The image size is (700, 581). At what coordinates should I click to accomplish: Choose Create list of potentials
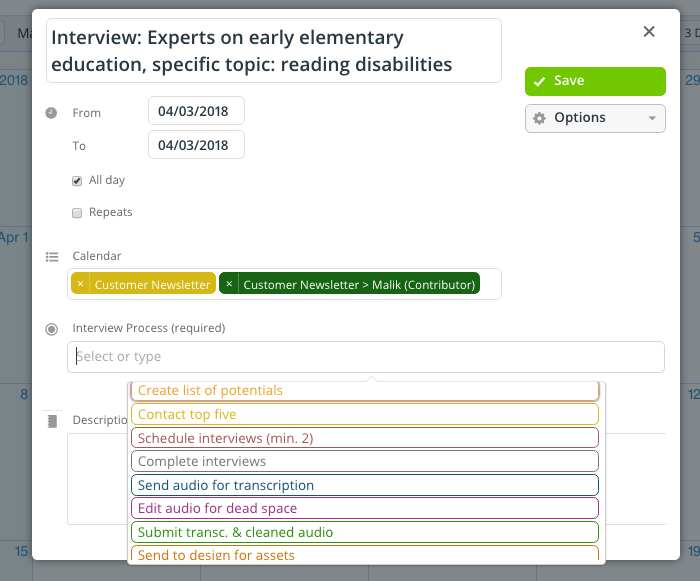365,391
